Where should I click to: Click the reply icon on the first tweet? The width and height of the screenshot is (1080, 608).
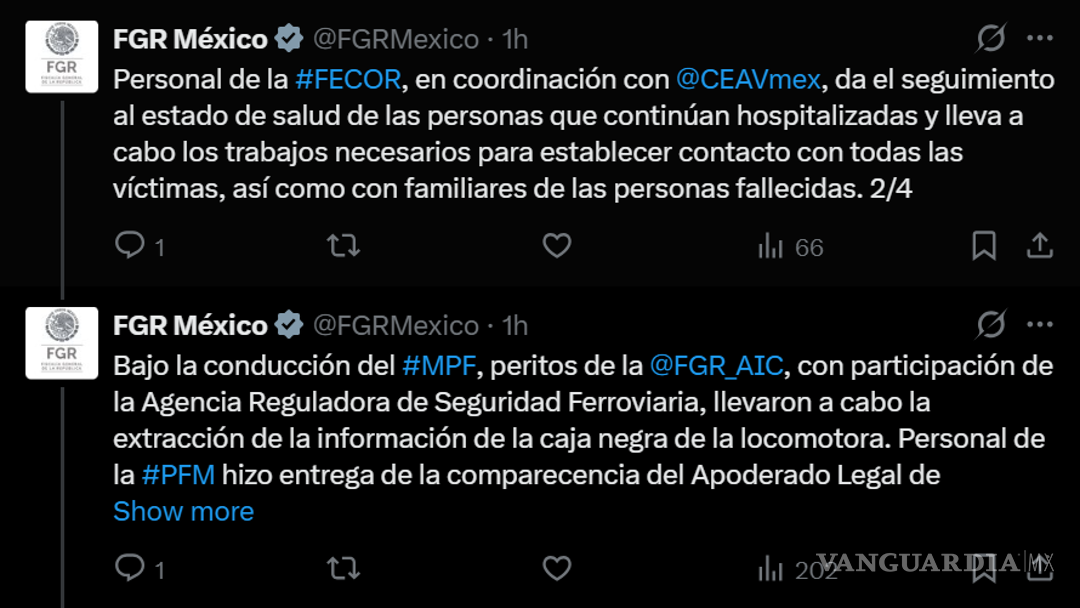click(x=128, y=245)
